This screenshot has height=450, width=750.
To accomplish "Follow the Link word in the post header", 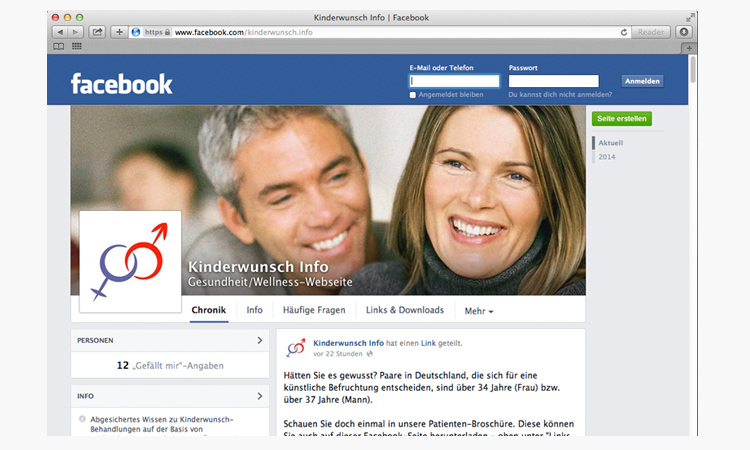I will point(428,343).
